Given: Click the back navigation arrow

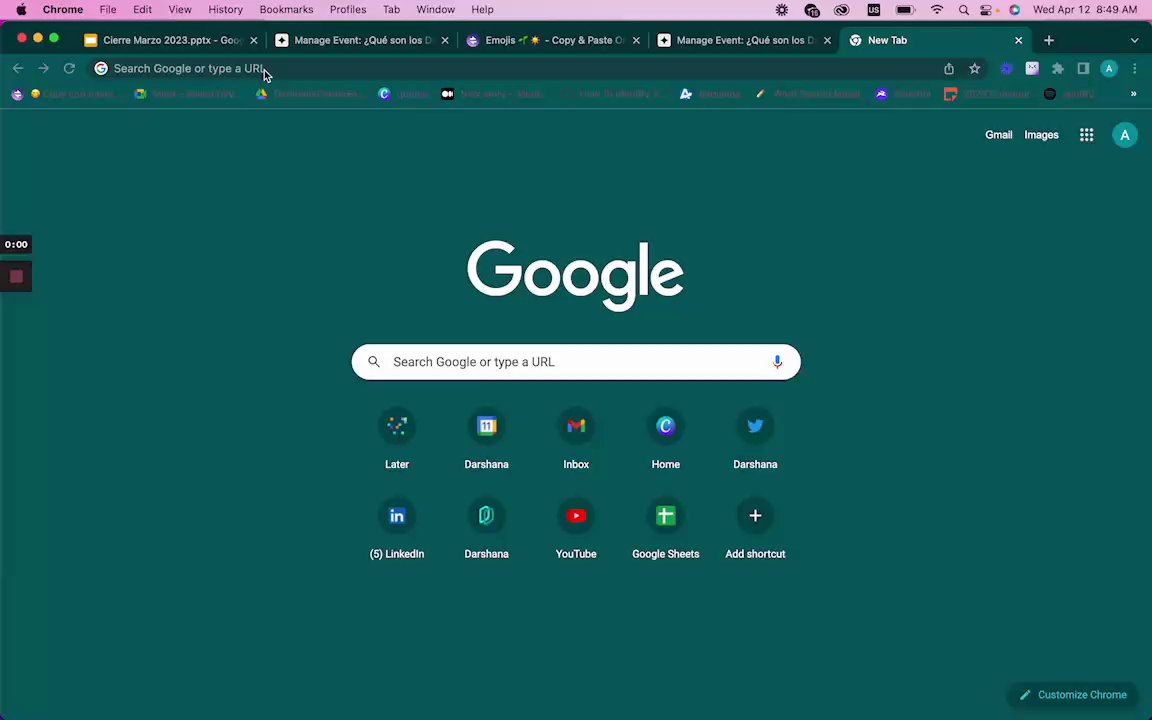Looking at the screenshot, I should [18, 68].
